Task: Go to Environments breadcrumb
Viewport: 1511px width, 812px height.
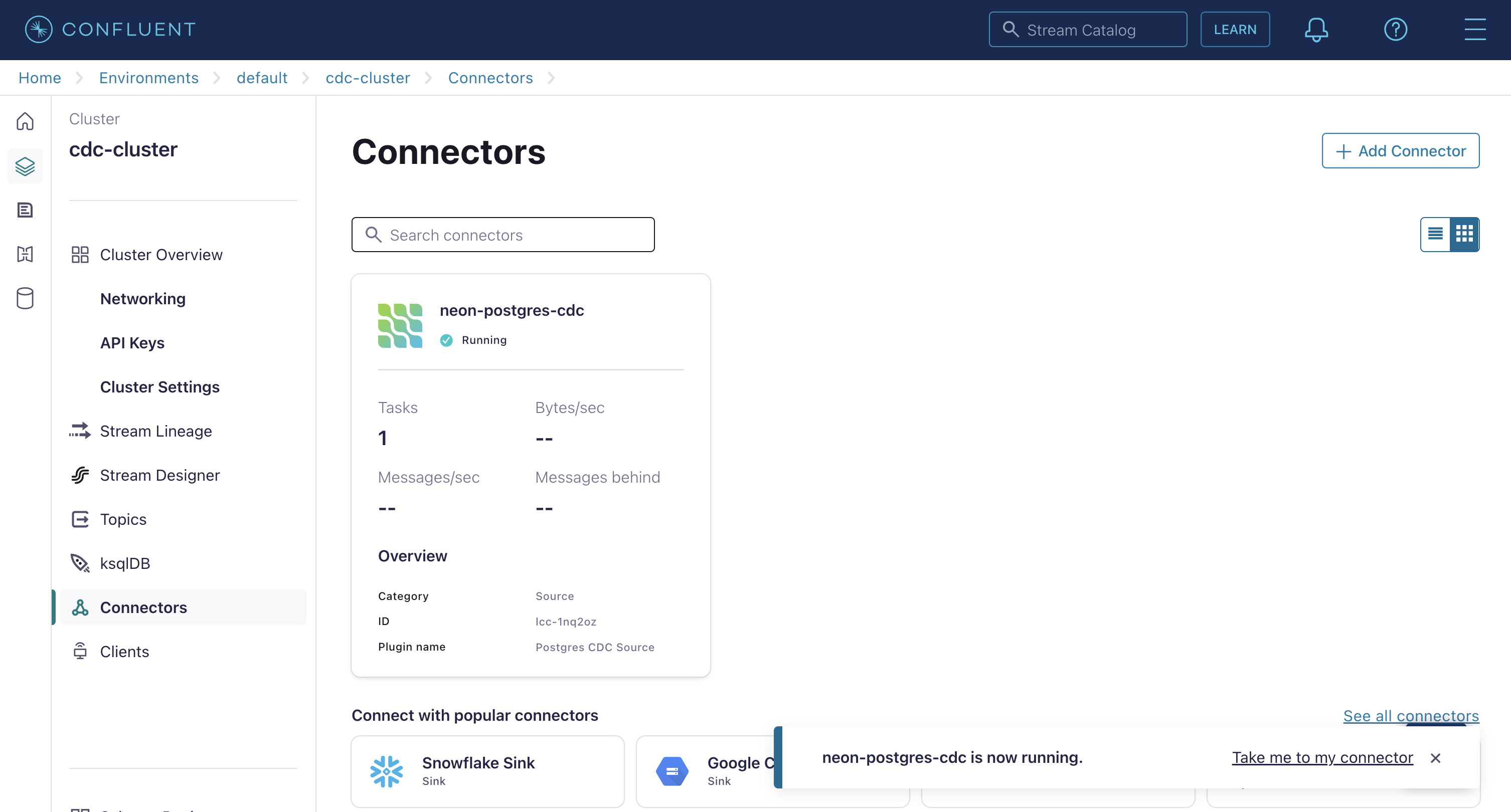Action: point(148,77)
